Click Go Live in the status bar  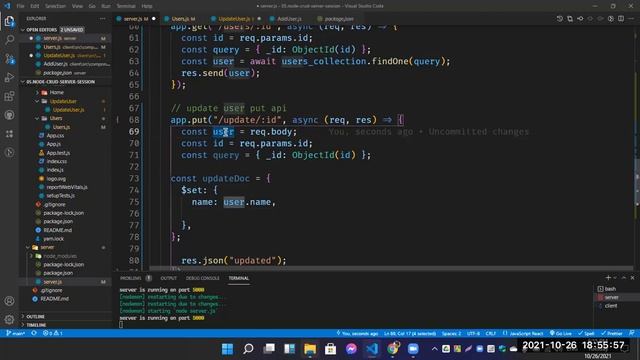[x=561, y=333]
